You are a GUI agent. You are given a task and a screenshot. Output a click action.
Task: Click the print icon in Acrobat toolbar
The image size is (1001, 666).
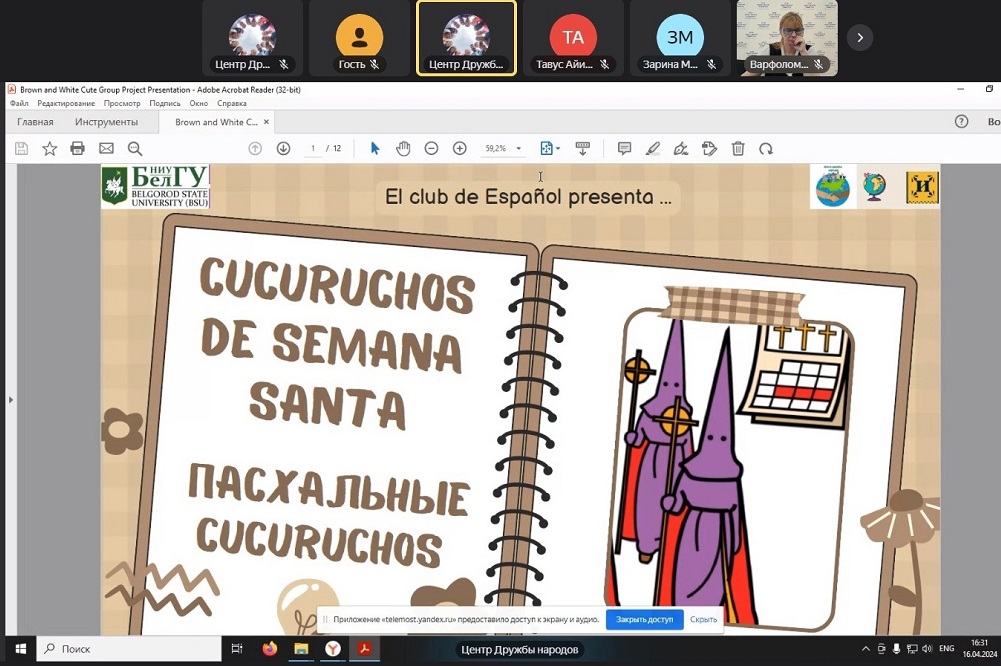[78, 148]
